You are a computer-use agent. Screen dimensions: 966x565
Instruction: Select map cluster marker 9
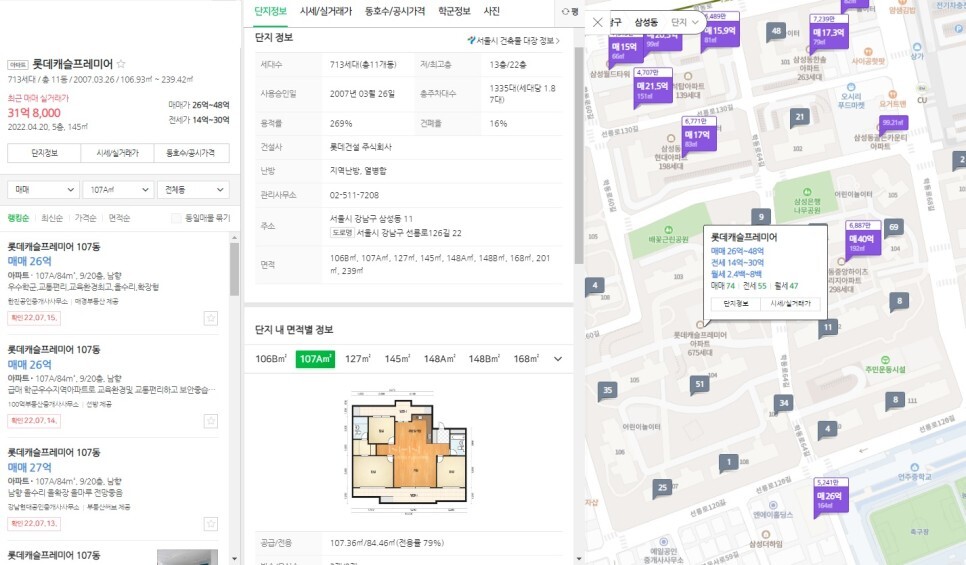[761, 216]
